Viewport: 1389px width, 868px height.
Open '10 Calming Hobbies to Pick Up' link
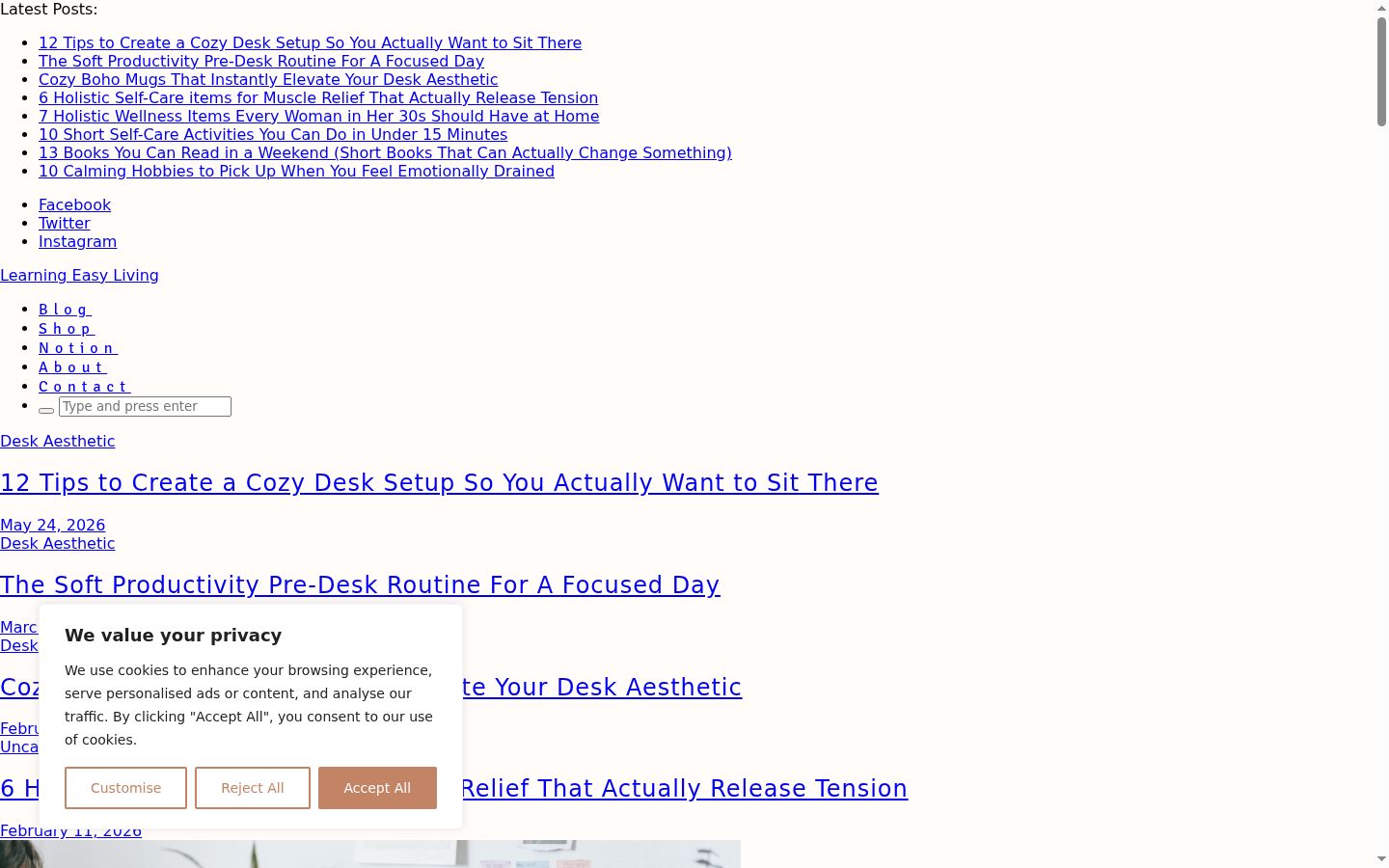(x=296, y=171)
